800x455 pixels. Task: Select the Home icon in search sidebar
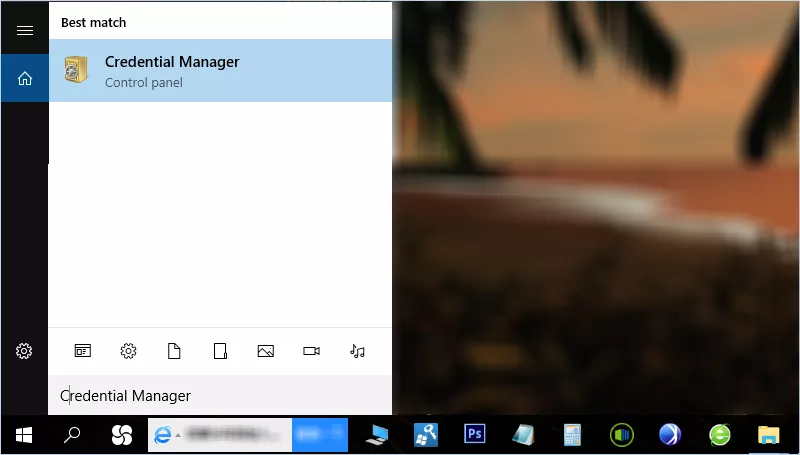24,79
